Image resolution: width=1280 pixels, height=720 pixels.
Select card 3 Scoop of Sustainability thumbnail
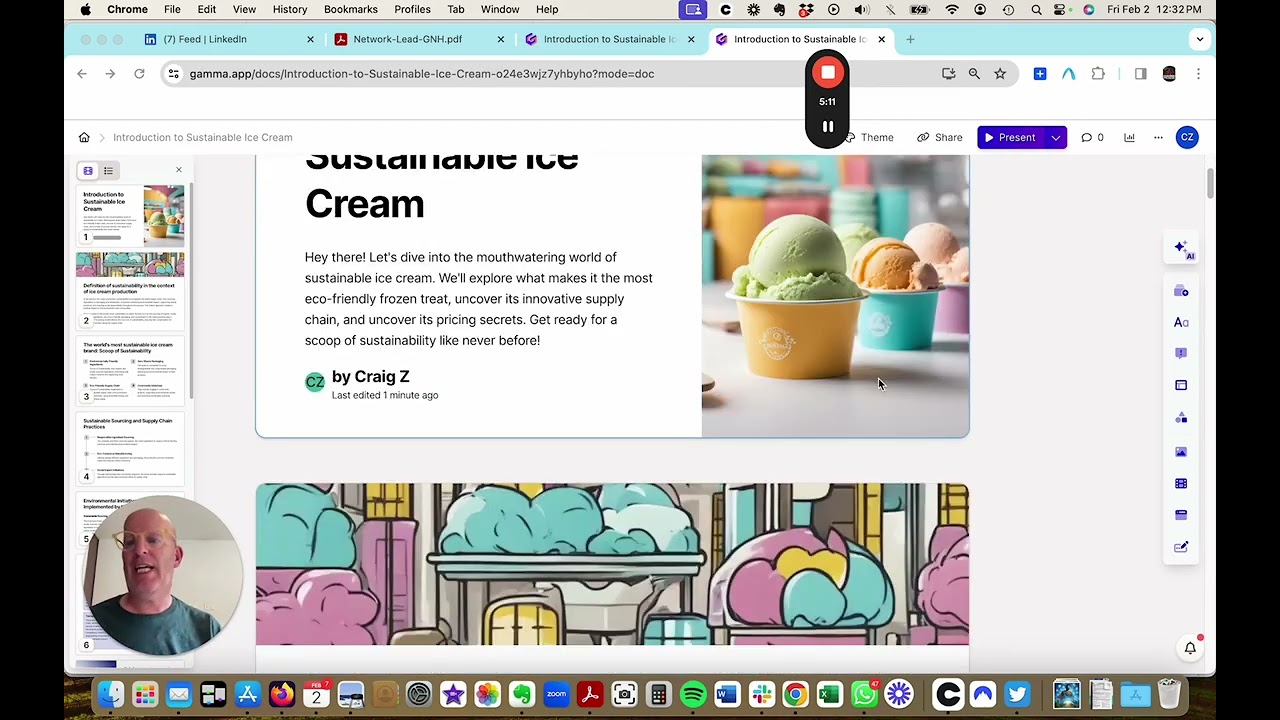click(x=130, y=370)
